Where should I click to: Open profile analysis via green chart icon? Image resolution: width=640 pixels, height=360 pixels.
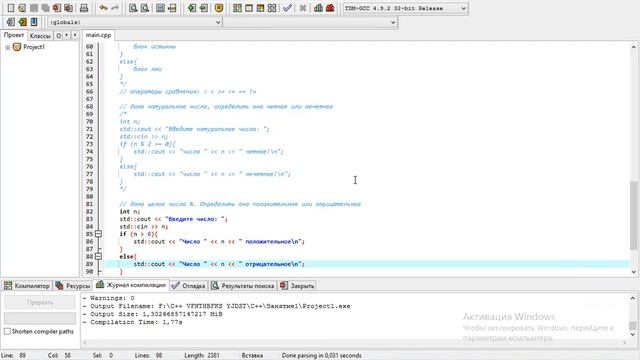pyautogui.click(x=318, y=8)
